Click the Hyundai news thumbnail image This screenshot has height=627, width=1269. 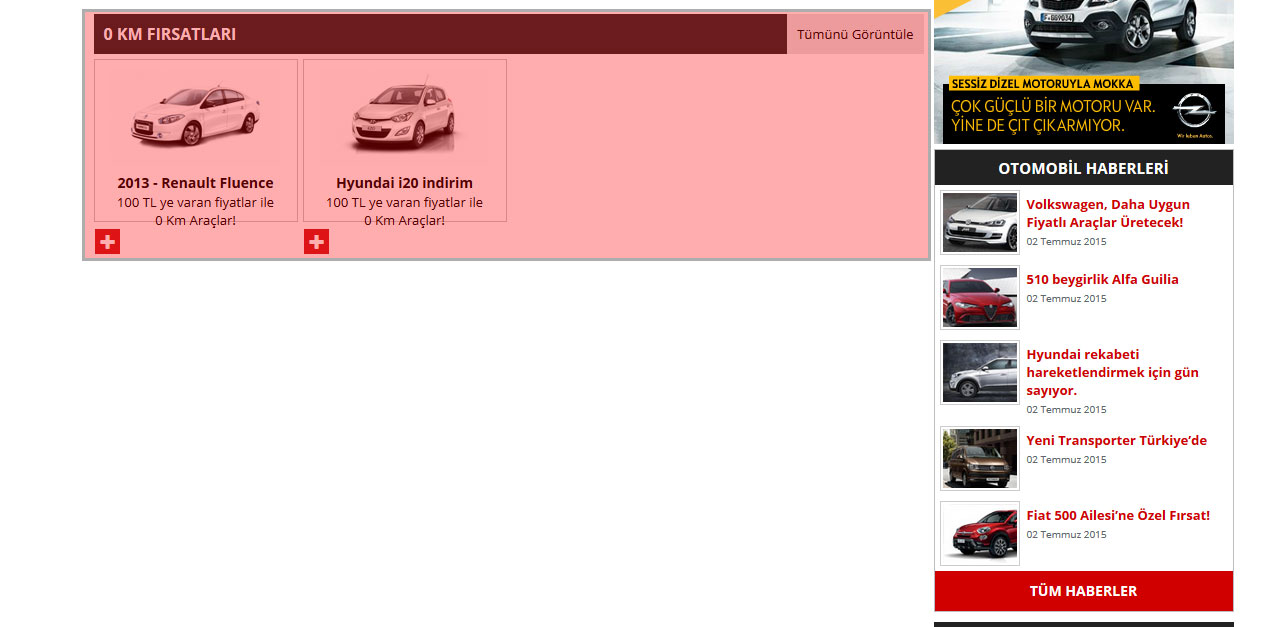point(980,372)
